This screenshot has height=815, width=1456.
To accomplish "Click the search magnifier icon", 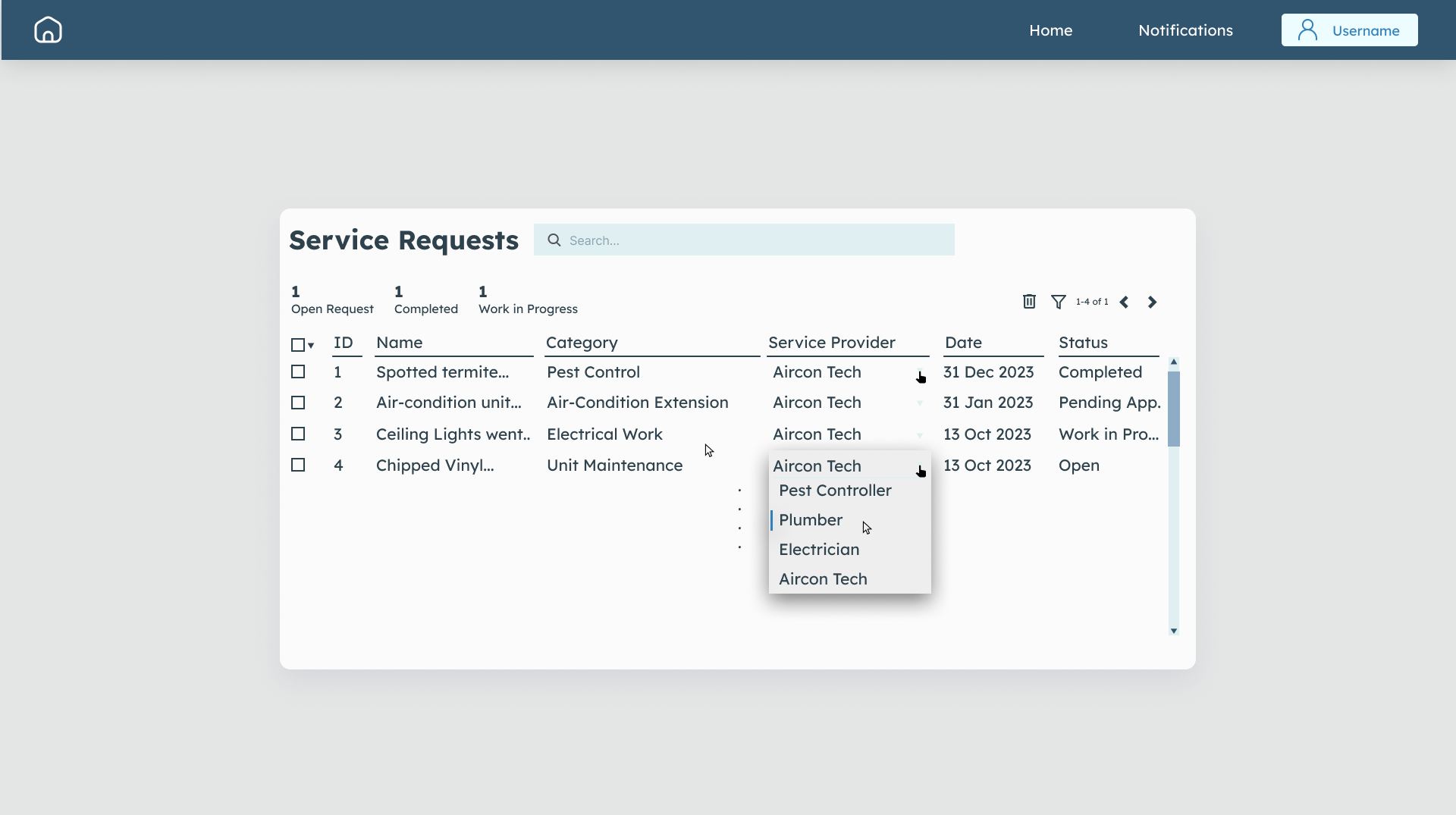I will click(x=554, y=240).
